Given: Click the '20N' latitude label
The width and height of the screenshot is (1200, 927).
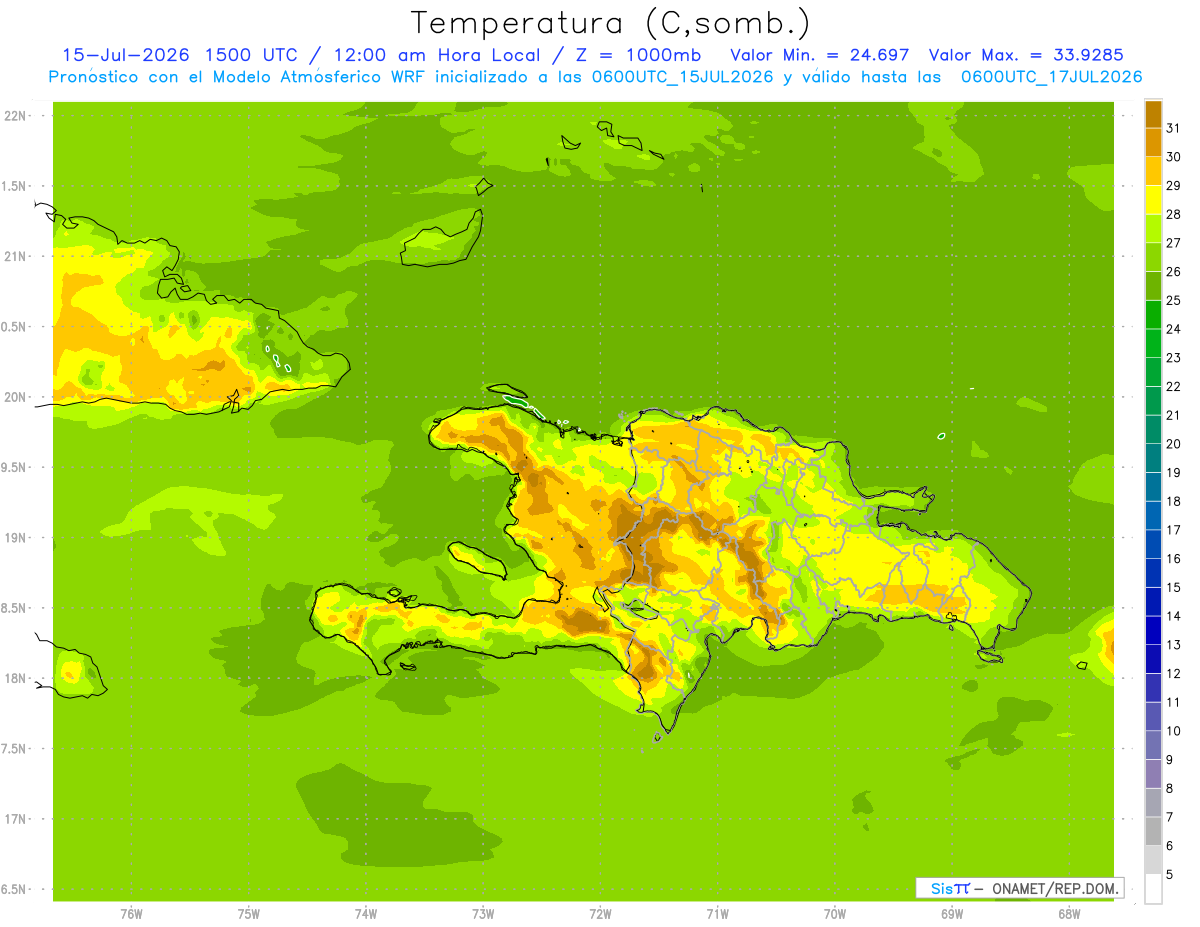Looking at the screenshot, I should click(16, 397).
